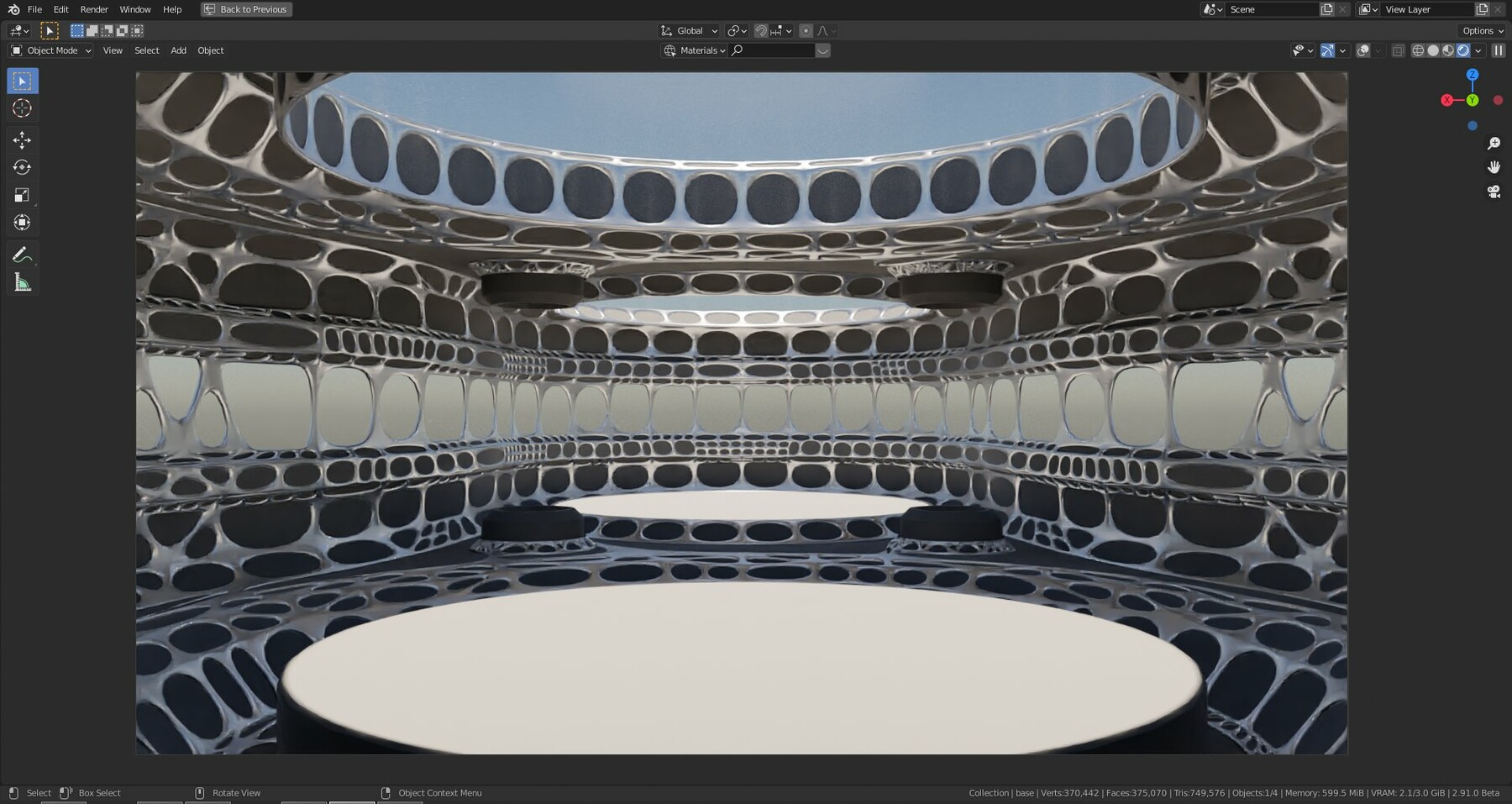
Task: Open the Object Mode dropdown
Action: click(50, 50)
